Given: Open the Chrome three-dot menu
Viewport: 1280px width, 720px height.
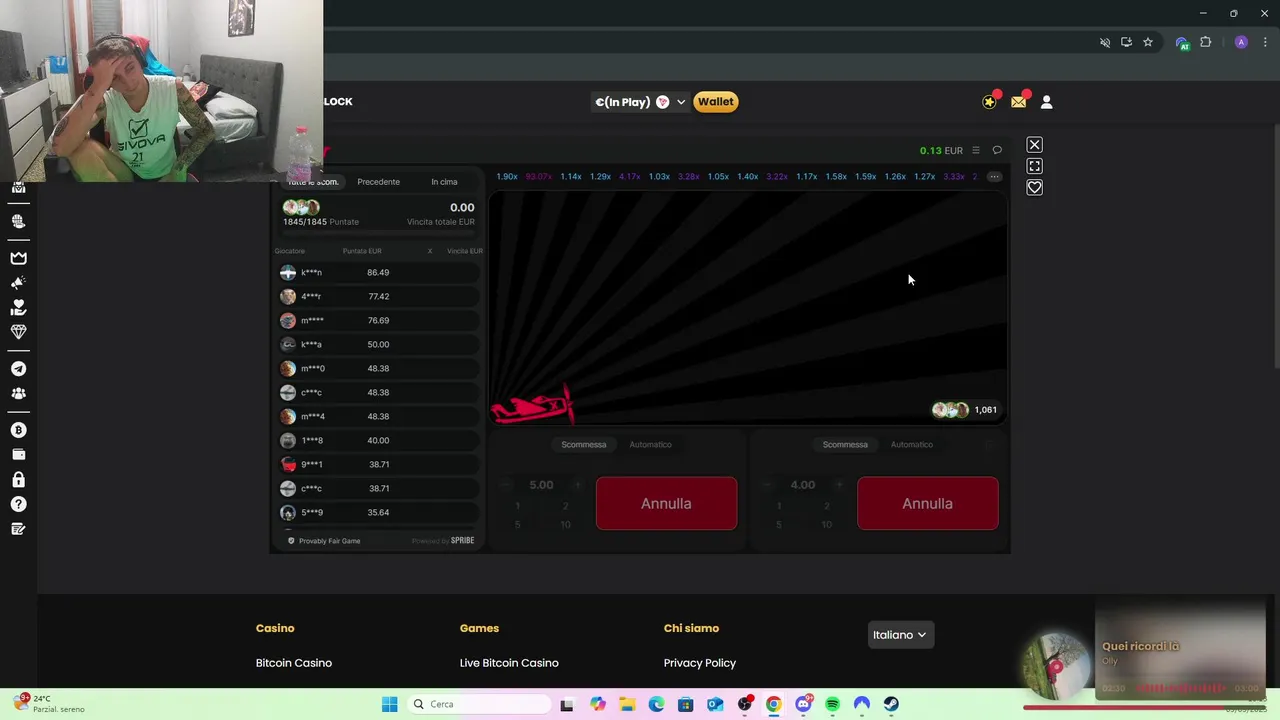Looking at the screenshot, I should [1266, 42].
